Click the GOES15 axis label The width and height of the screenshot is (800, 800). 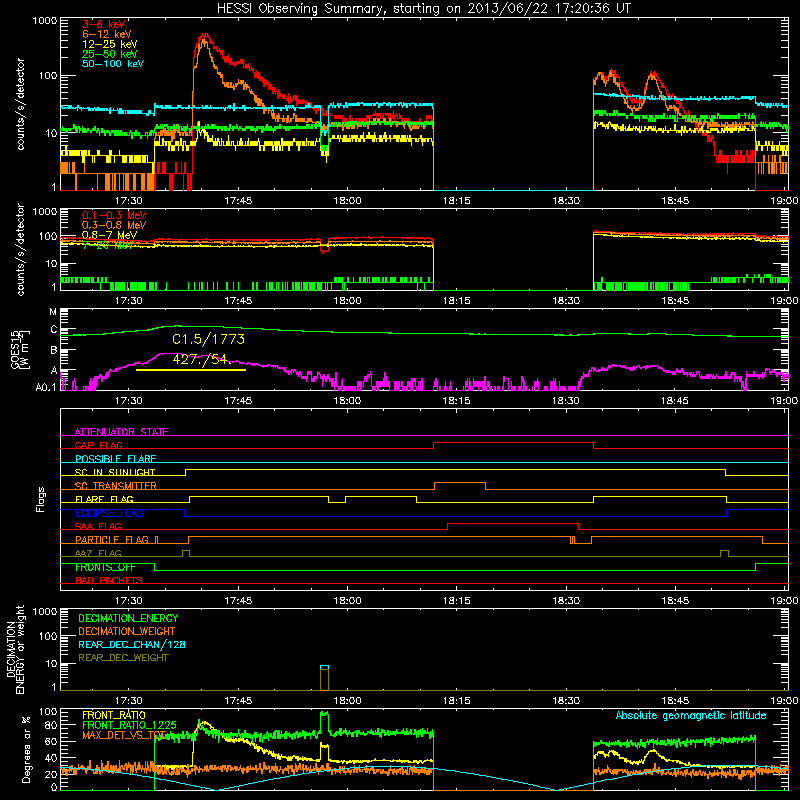15,348
